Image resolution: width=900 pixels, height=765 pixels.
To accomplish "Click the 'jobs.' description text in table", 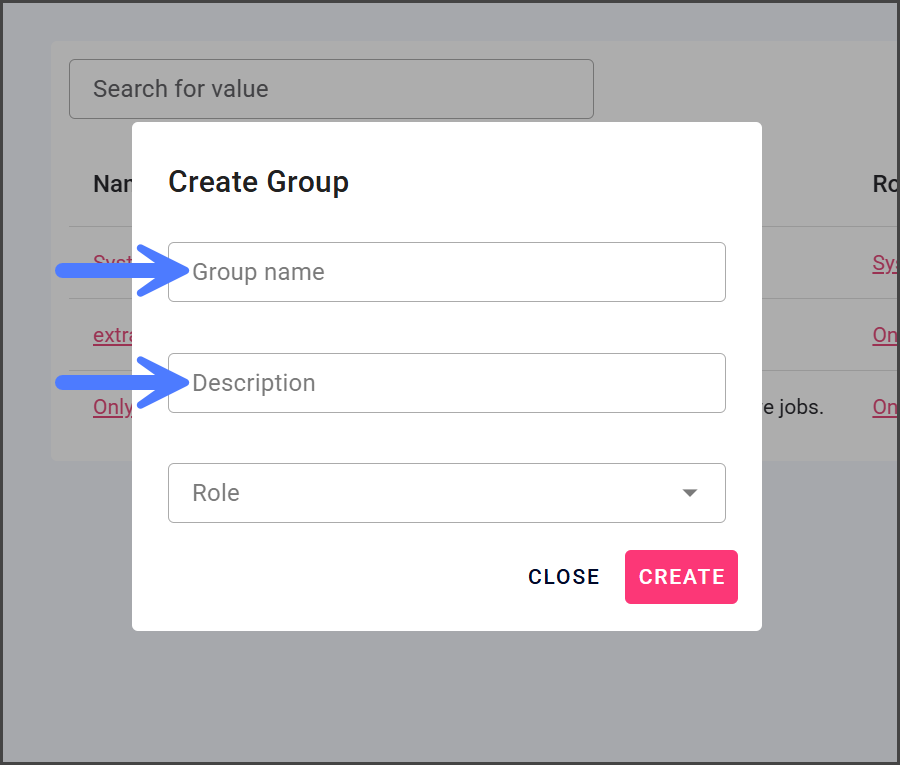I will pos(793,407).
